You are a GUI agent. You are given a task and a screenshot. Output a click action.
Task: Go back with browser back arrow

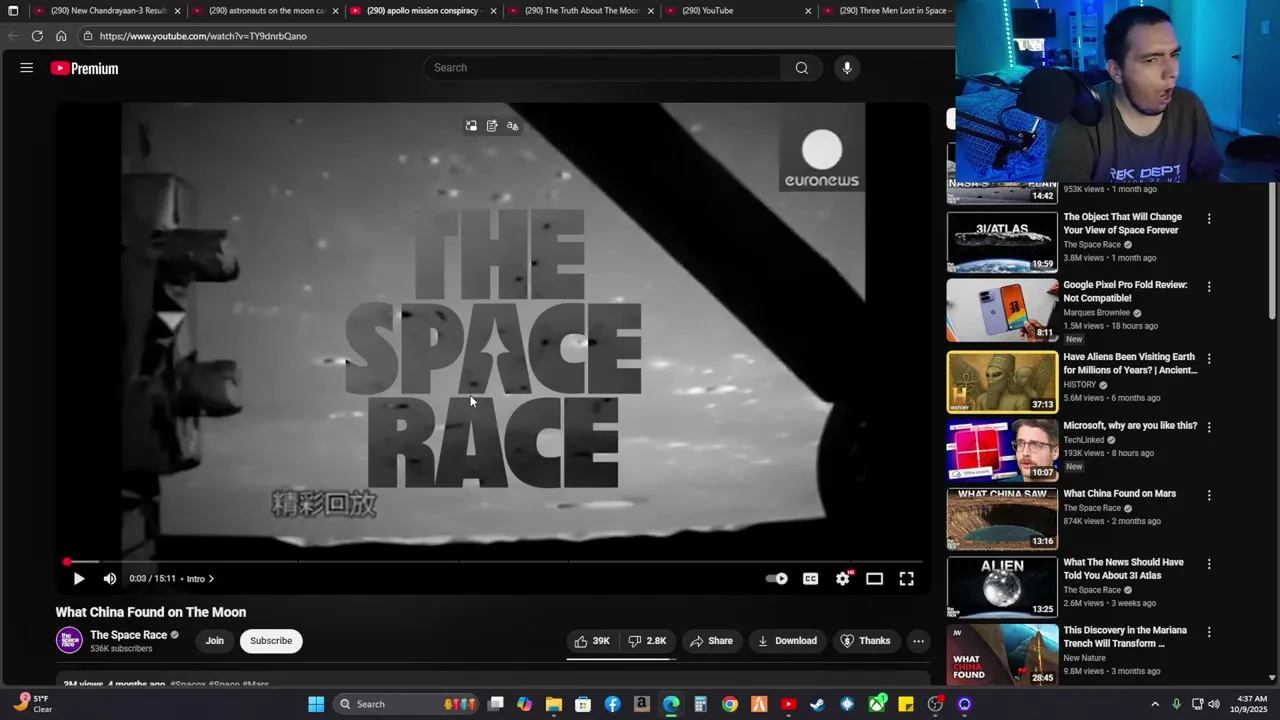(13, 36)
